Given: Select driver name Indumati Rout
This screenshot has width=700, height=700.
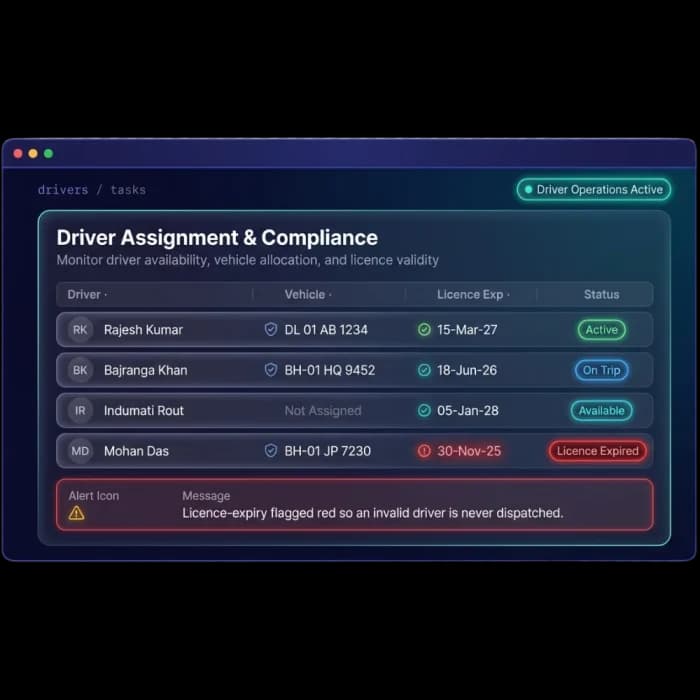Looking at the screenshot, I should (144, 411).
